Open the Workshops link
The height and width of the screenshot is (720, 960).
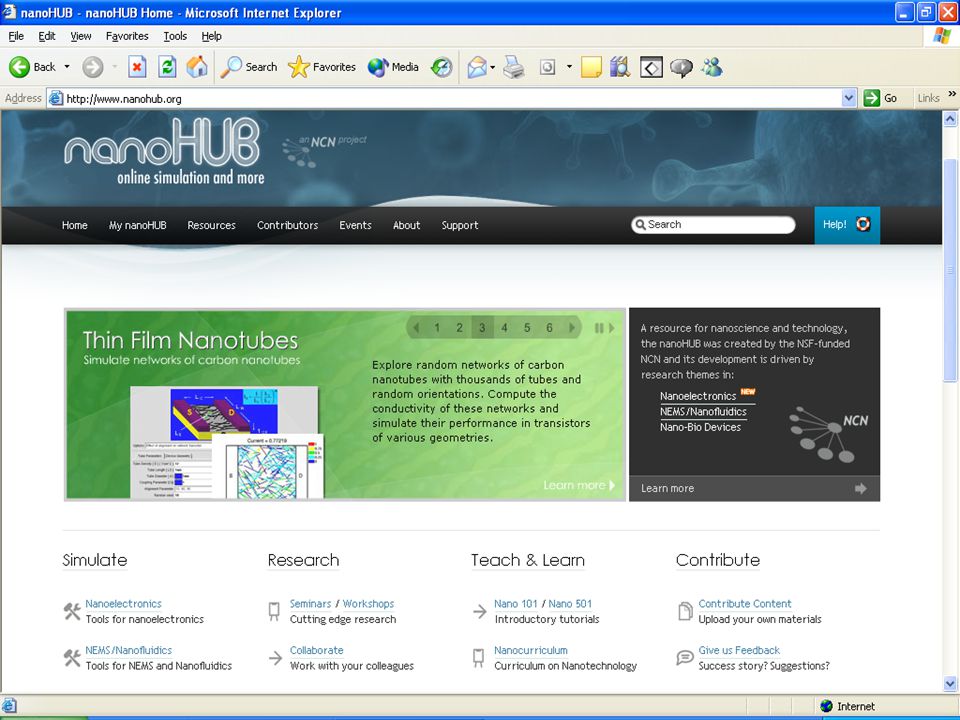pos(368,604)
